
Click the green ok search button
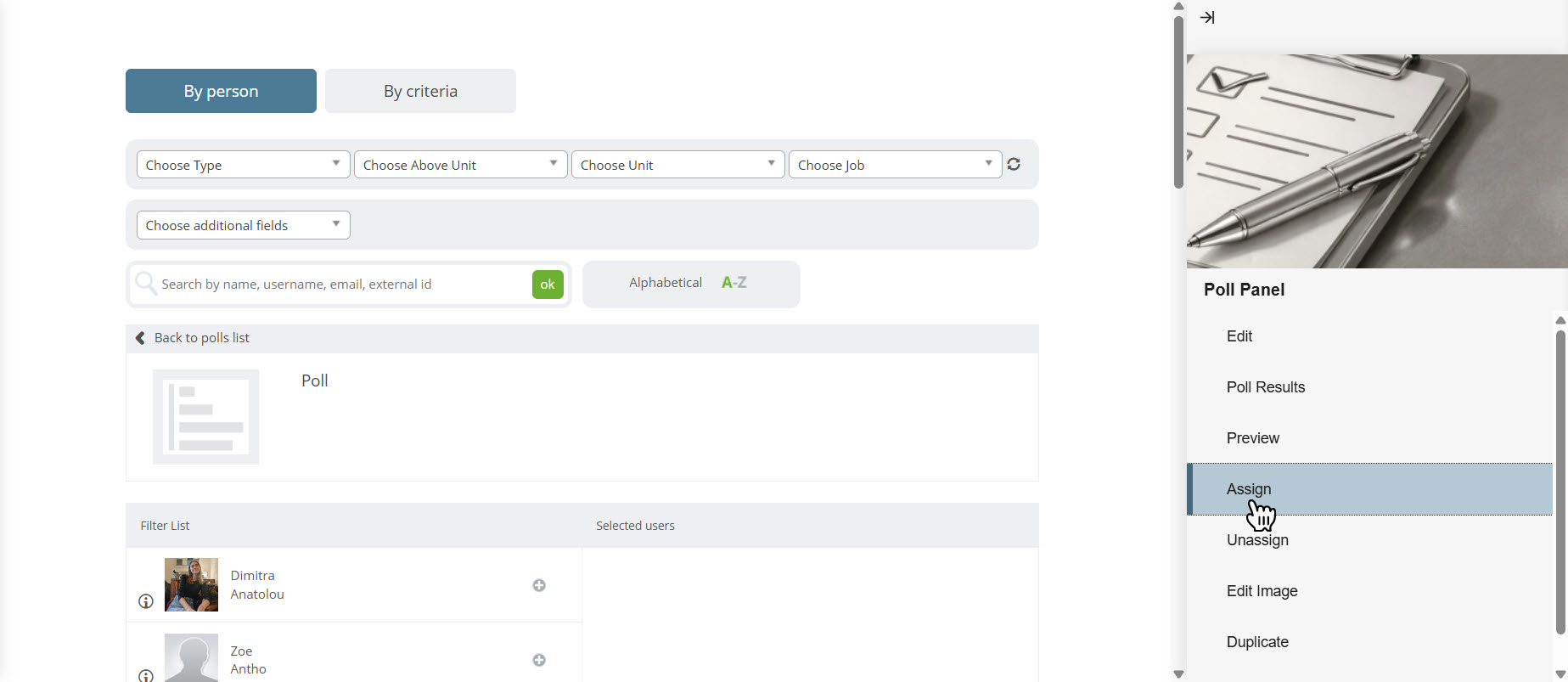[x=548, y=285]
